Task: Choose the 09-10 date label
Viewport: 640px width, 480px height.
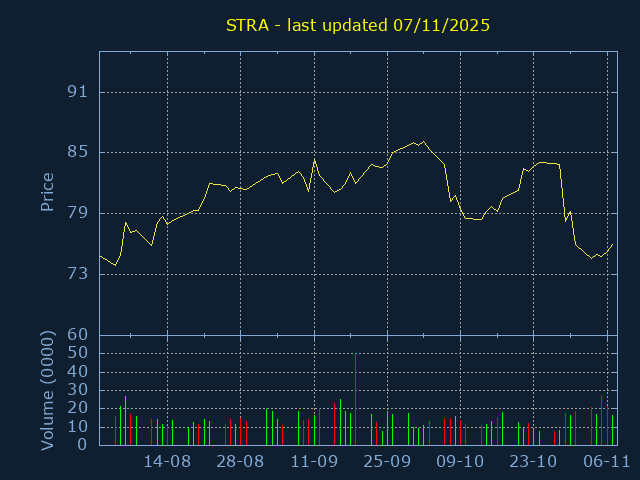Action: (x=460, y=462)
